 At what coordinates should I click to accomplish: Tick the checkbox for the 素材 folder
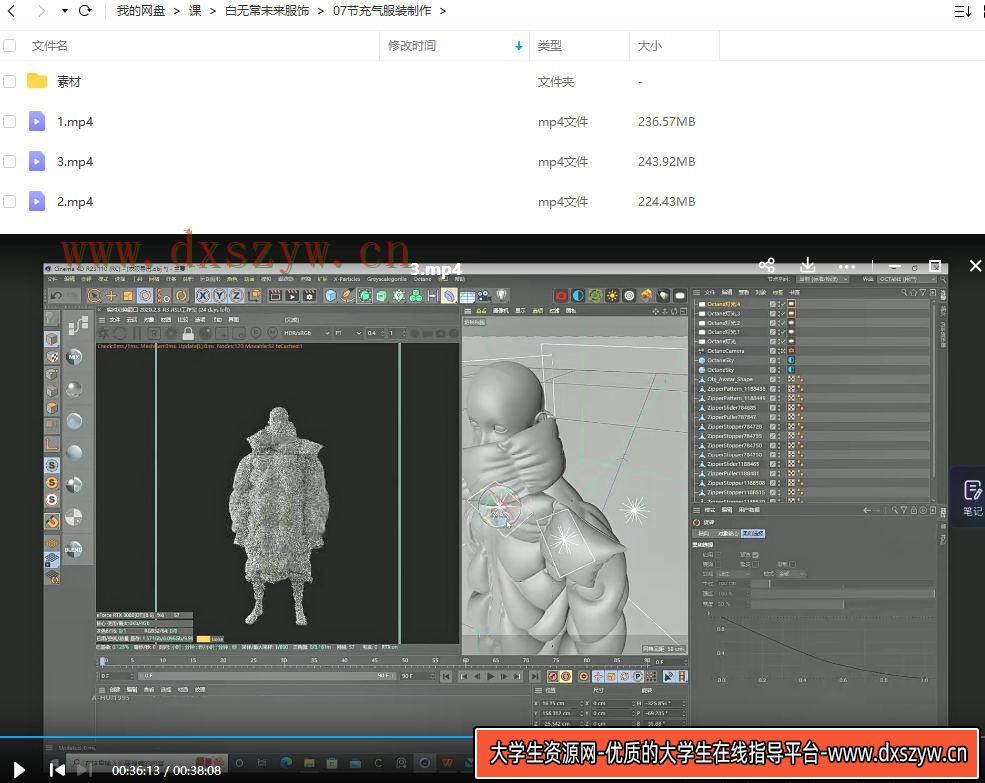pos(9,81)
